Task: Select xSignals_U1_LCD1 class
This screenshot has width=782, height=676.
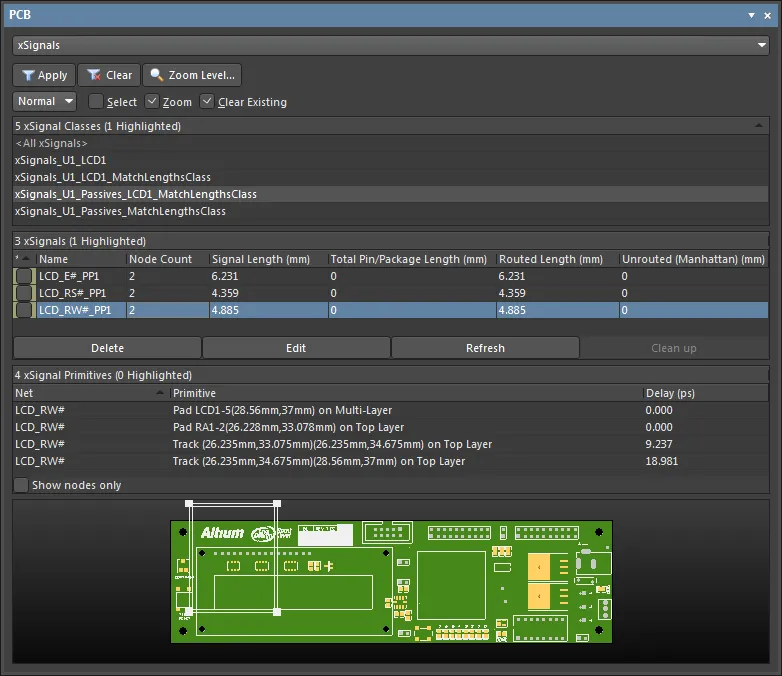Action: click(x=61, y=160)
